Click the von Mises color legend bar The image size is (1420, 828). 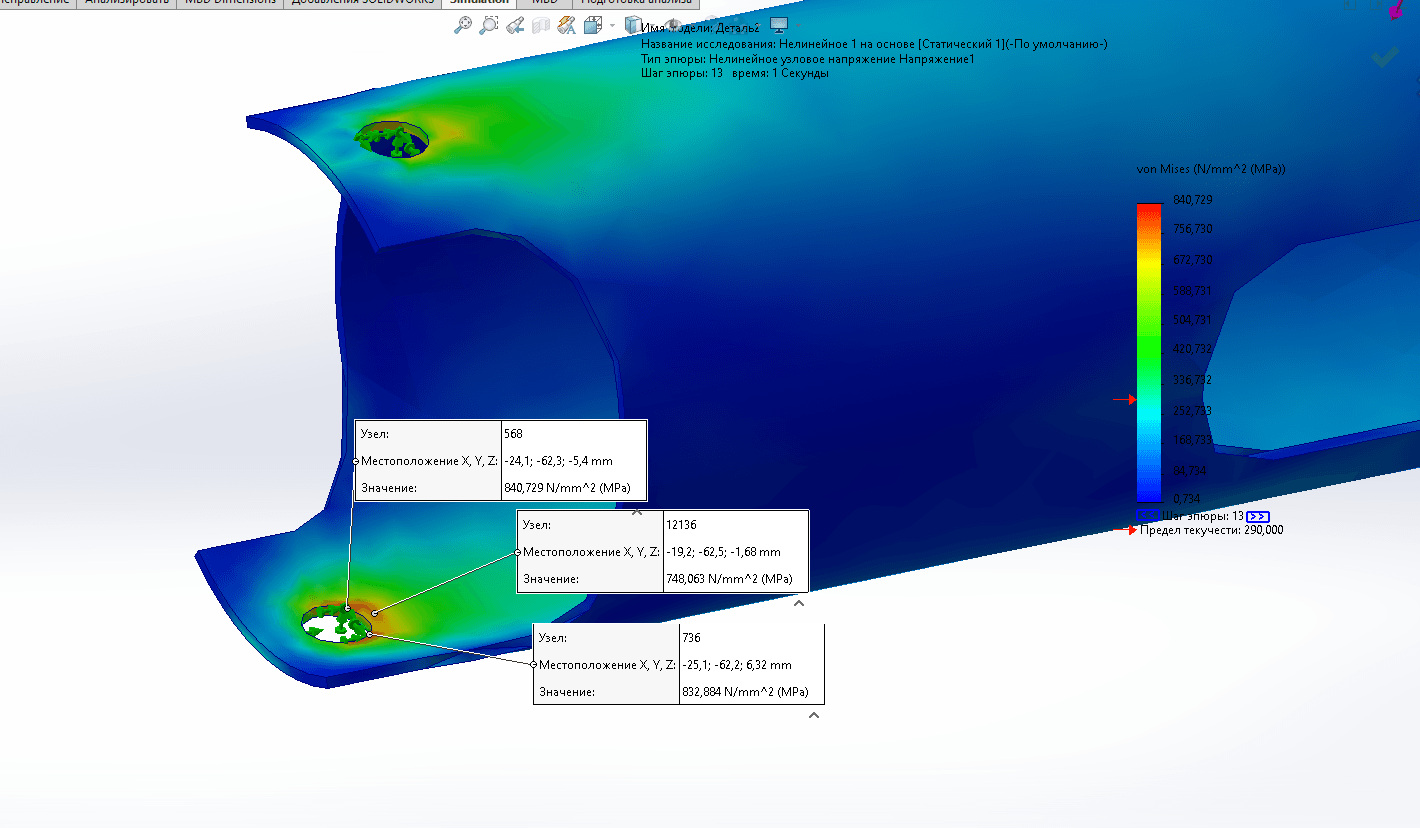coord(1149,351)
